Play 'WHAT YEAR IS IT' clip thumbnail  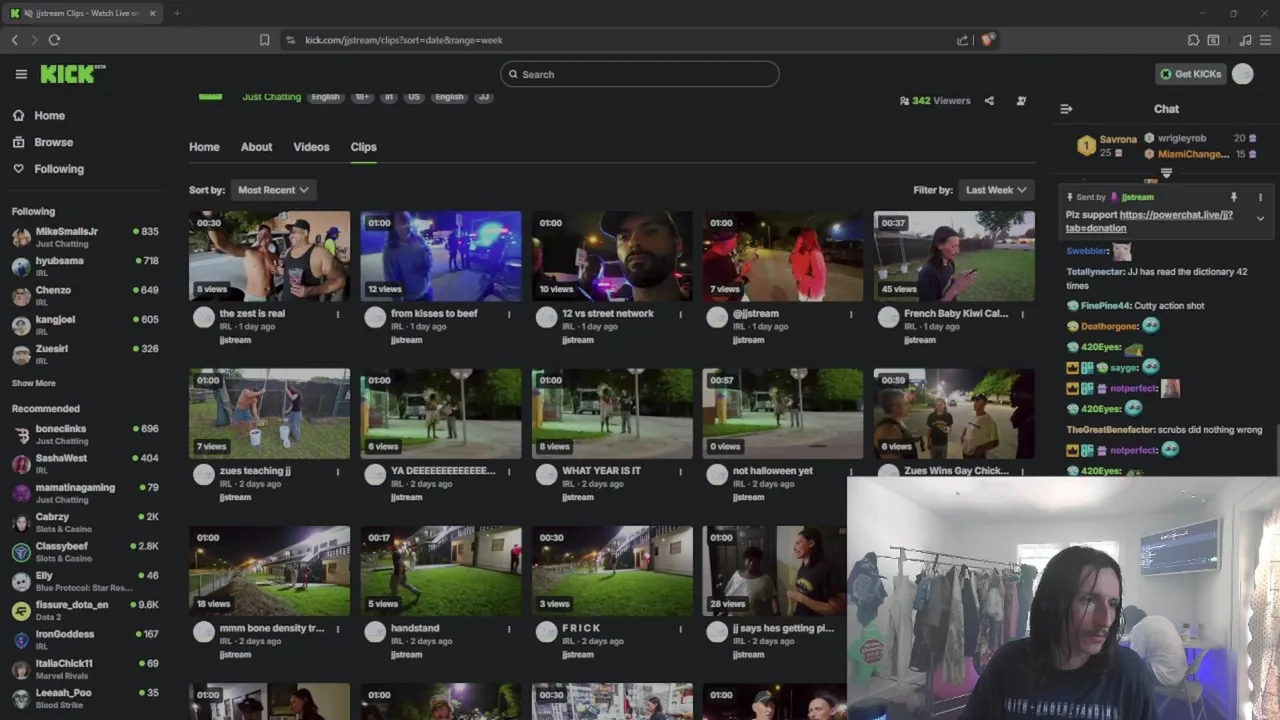coord(612,413)
